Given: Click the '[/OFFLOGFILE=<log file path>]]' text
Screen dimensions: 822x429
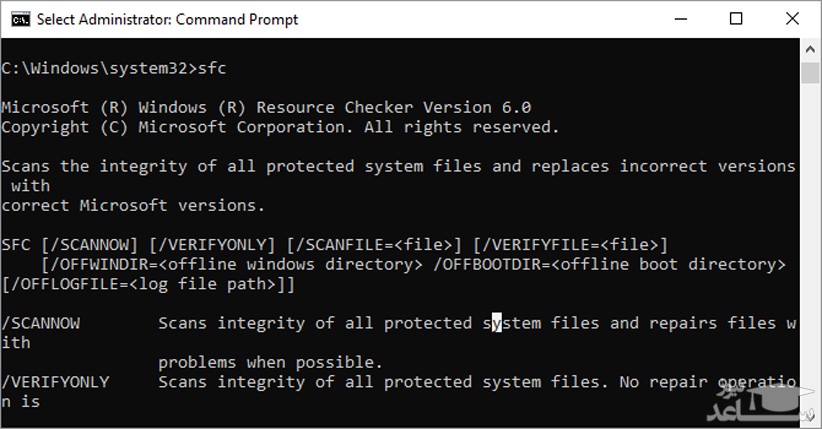Looking at the screenshot, I should point(148,284).
